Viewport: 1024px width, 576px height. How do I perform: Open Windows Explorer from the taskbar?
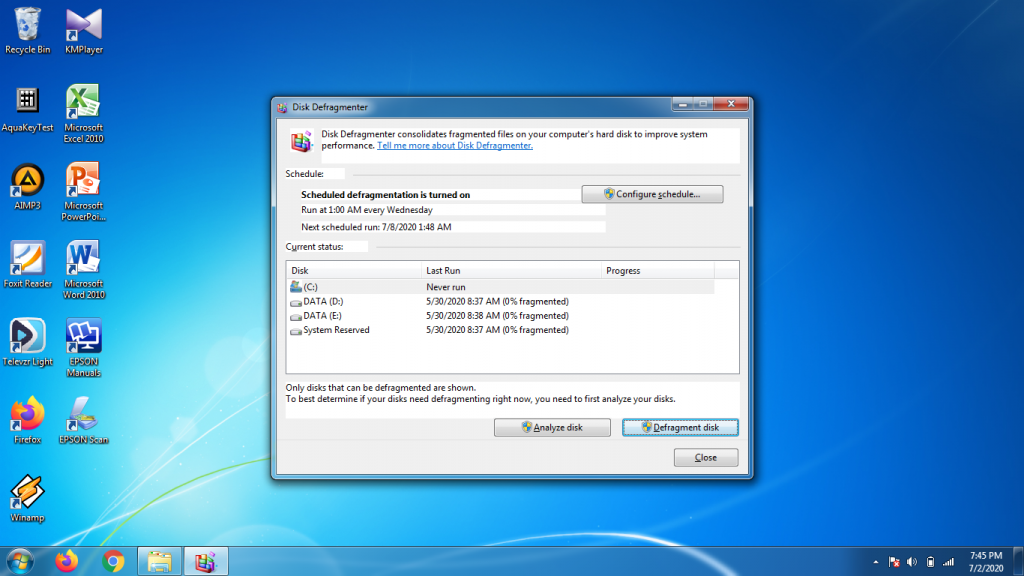[x=160, y=562]
